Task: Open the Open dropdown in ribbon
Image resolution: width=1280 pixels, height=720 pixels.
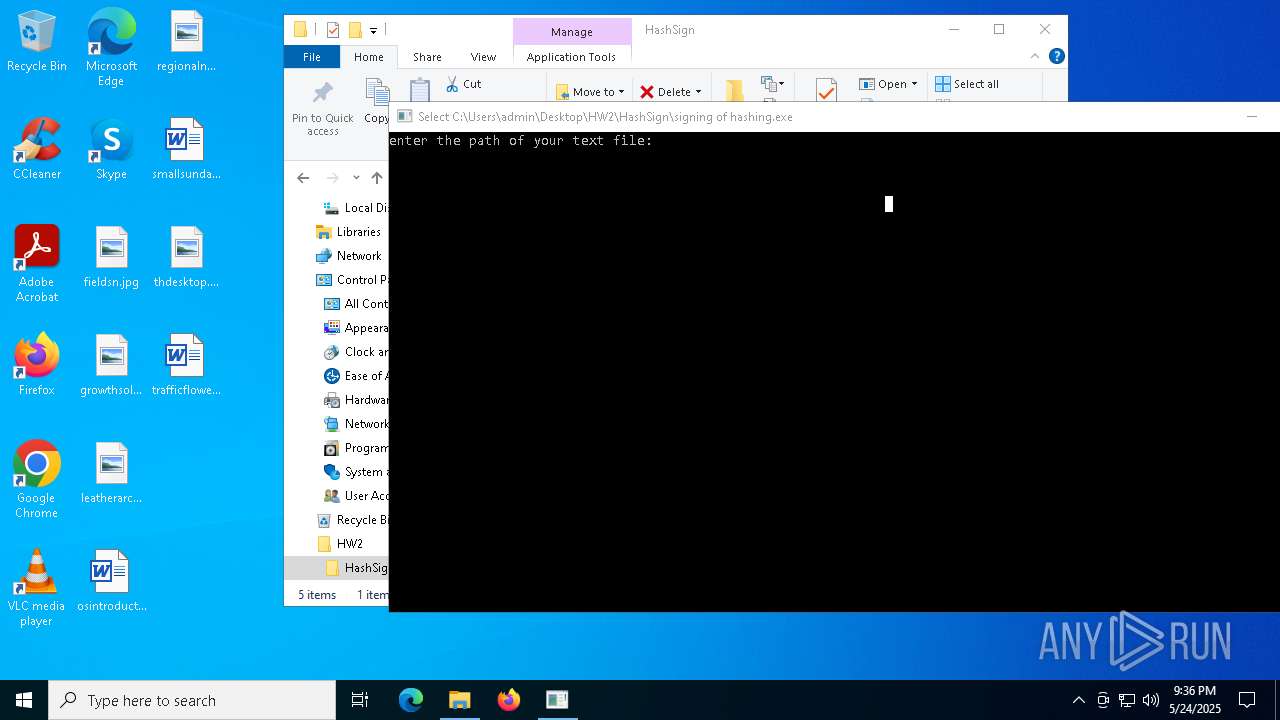Action: (888, 84)
